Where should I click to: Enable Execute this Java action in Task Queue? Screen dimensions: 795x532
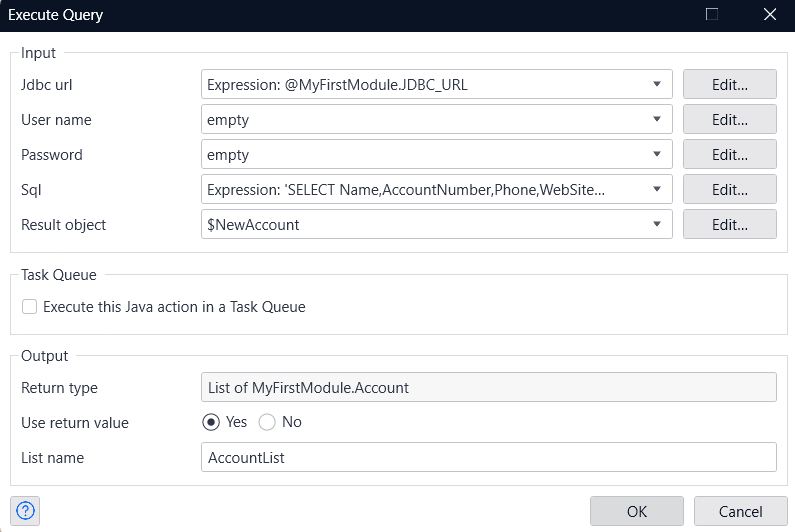click(30, 307)
